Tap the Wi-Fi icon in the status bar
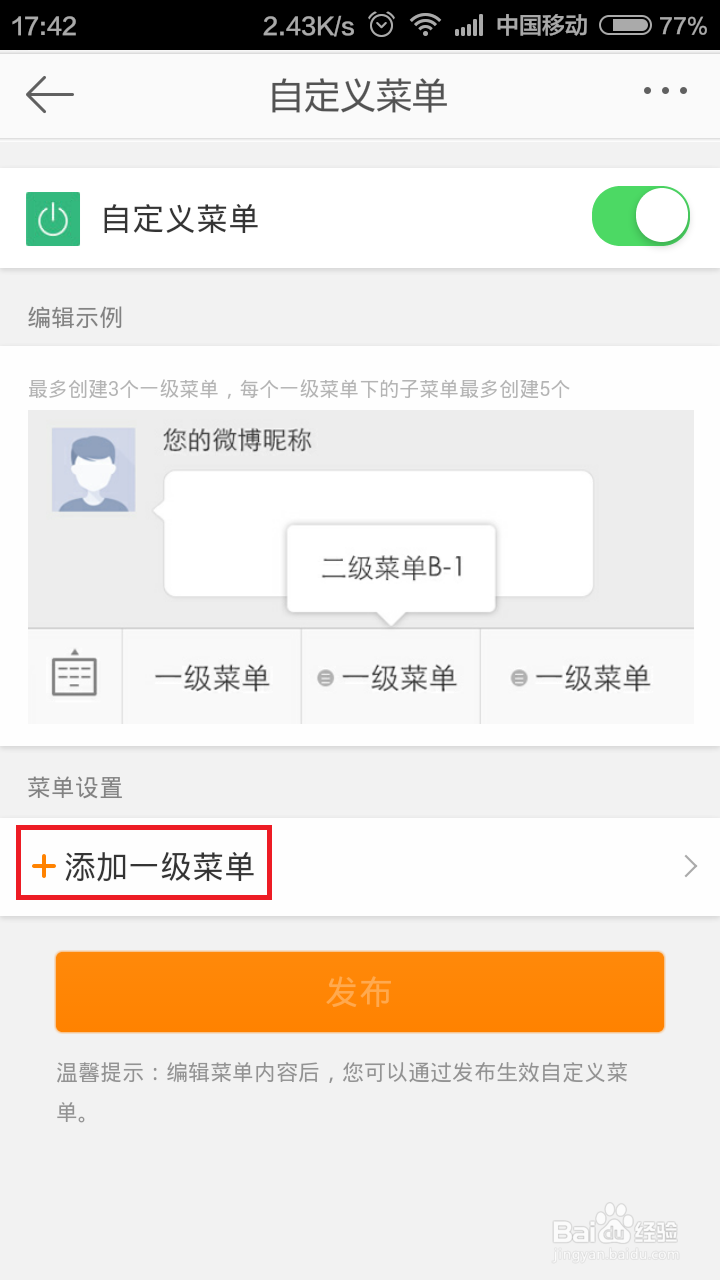The width and height of the screenshot is (720, 1280). [x=426, y=25]
